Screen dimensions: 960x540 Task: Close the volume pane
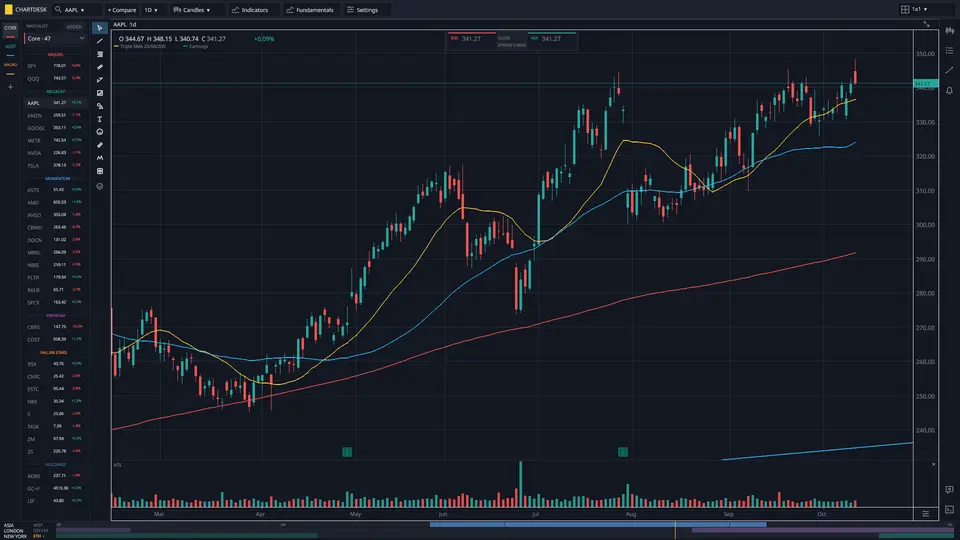pyautogui.click(x=933, y=465)
